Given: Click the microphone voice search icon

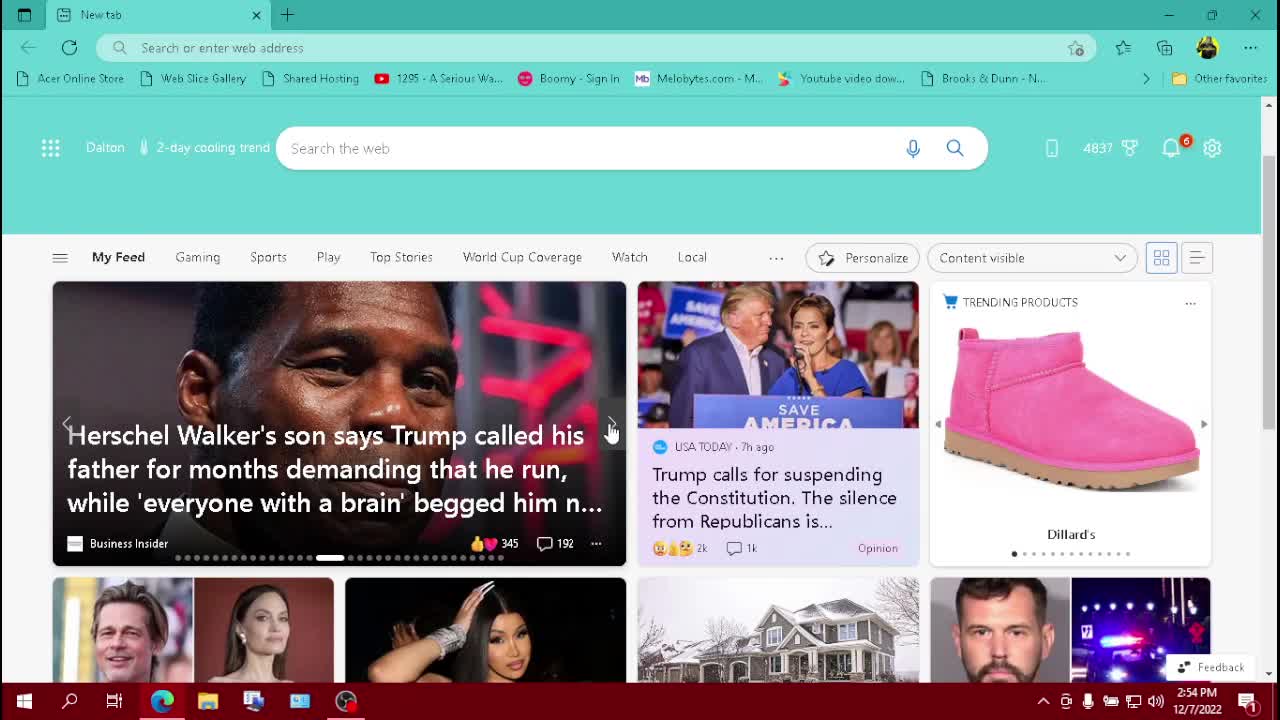Looking at the screenshot, I should point(912,148).
